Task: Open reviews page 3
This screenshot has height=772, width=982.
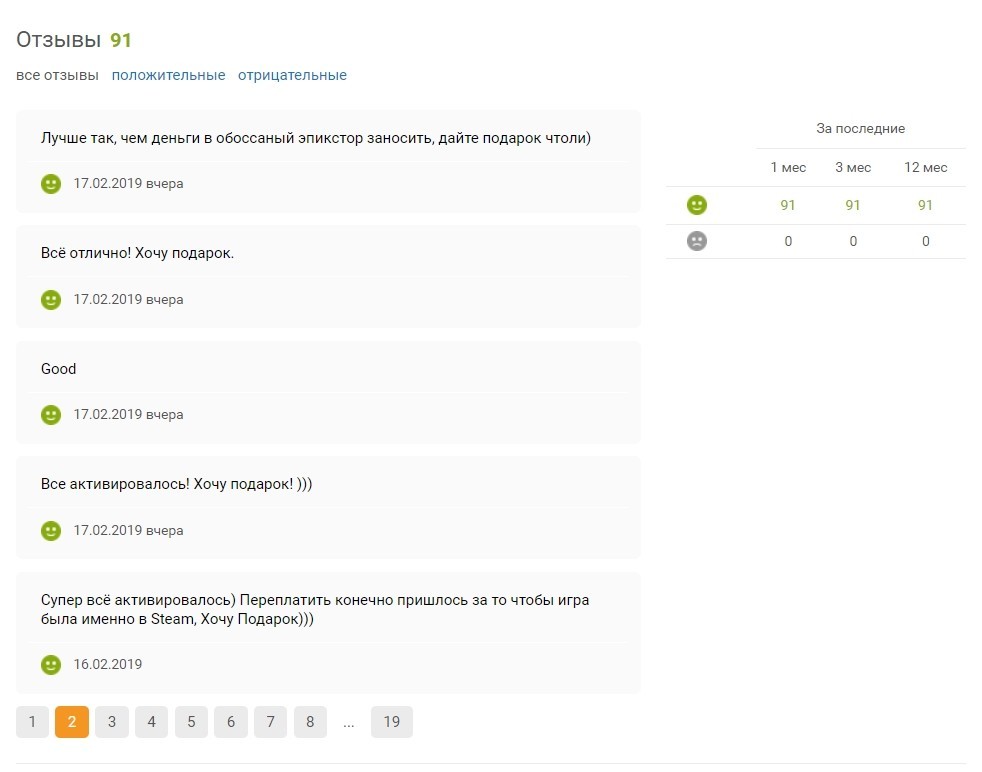Action: 111,722
